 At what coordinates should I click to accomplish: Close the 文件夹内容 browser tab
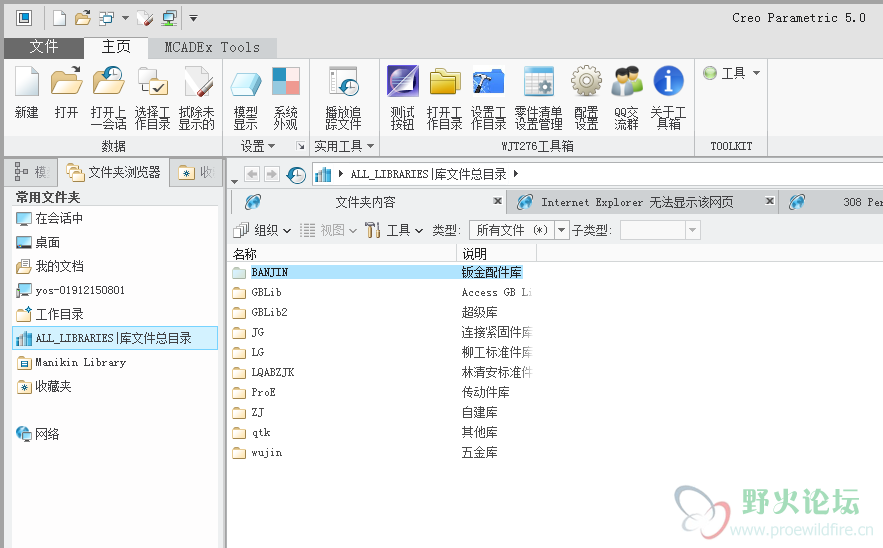click(497, 201)
